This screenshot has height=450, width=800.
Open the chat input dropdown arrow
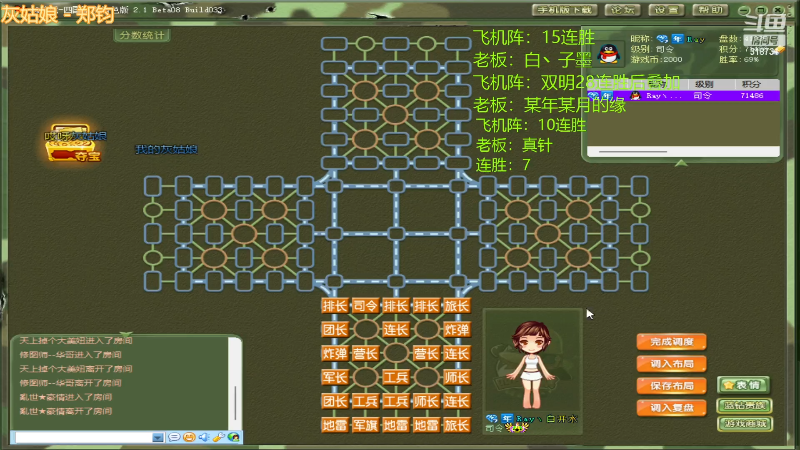158,437
